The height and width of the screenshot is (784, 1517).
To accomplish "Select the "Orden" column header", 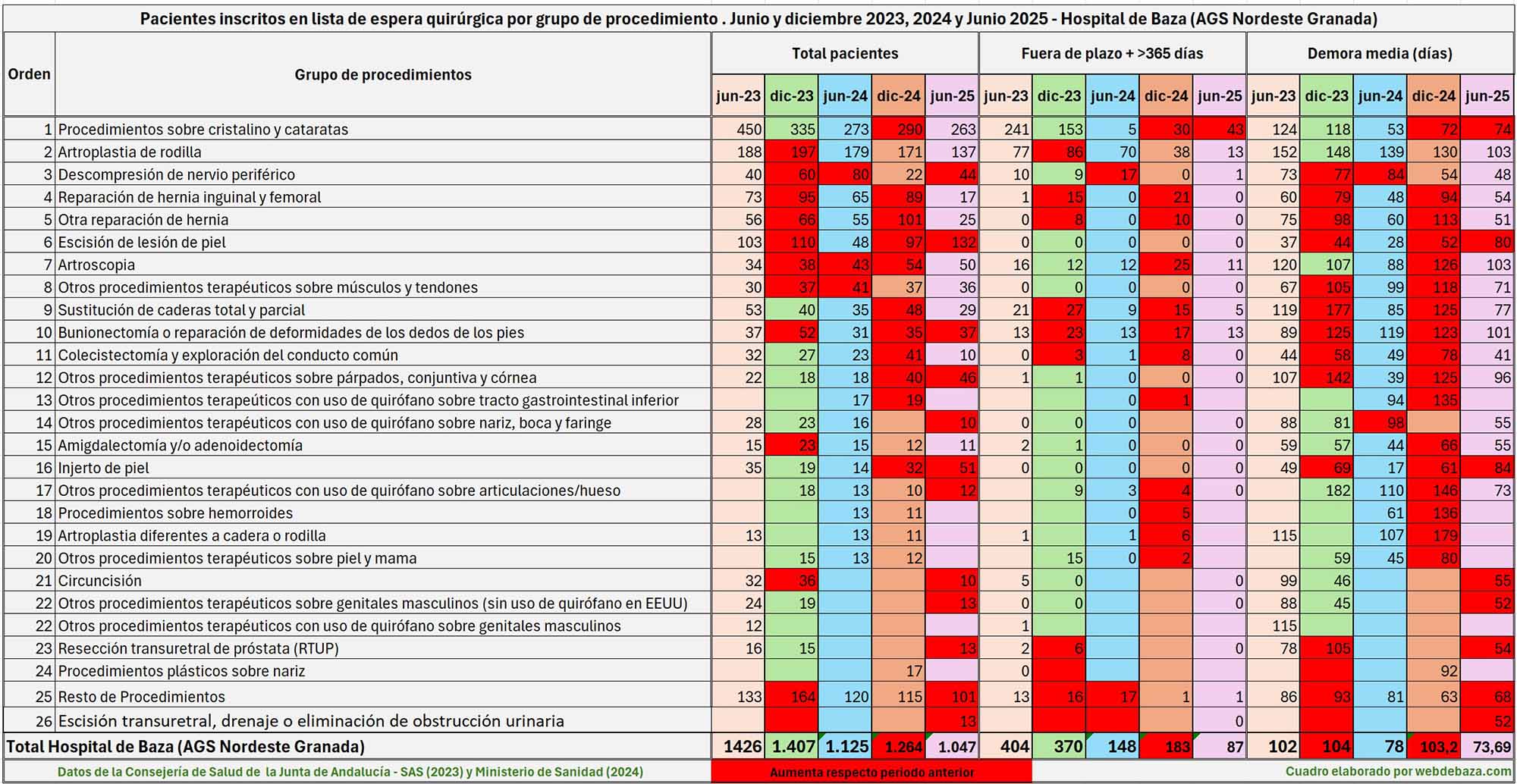I will (x=29, y=74).
